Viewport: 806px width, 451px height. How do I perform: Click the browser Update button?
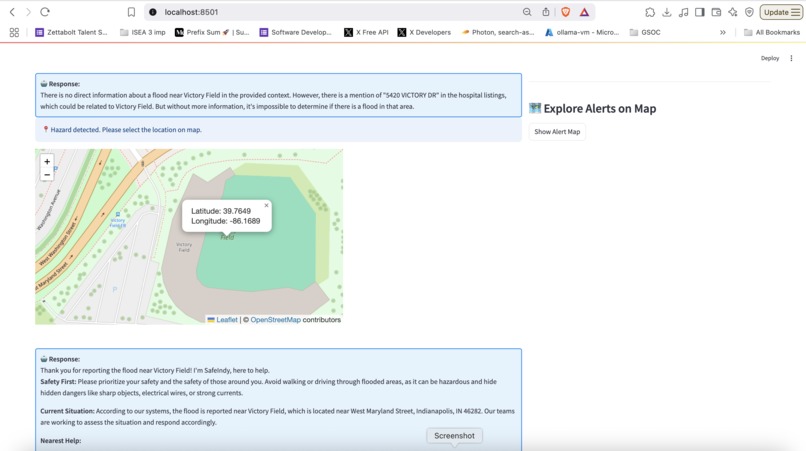(781, 12)
